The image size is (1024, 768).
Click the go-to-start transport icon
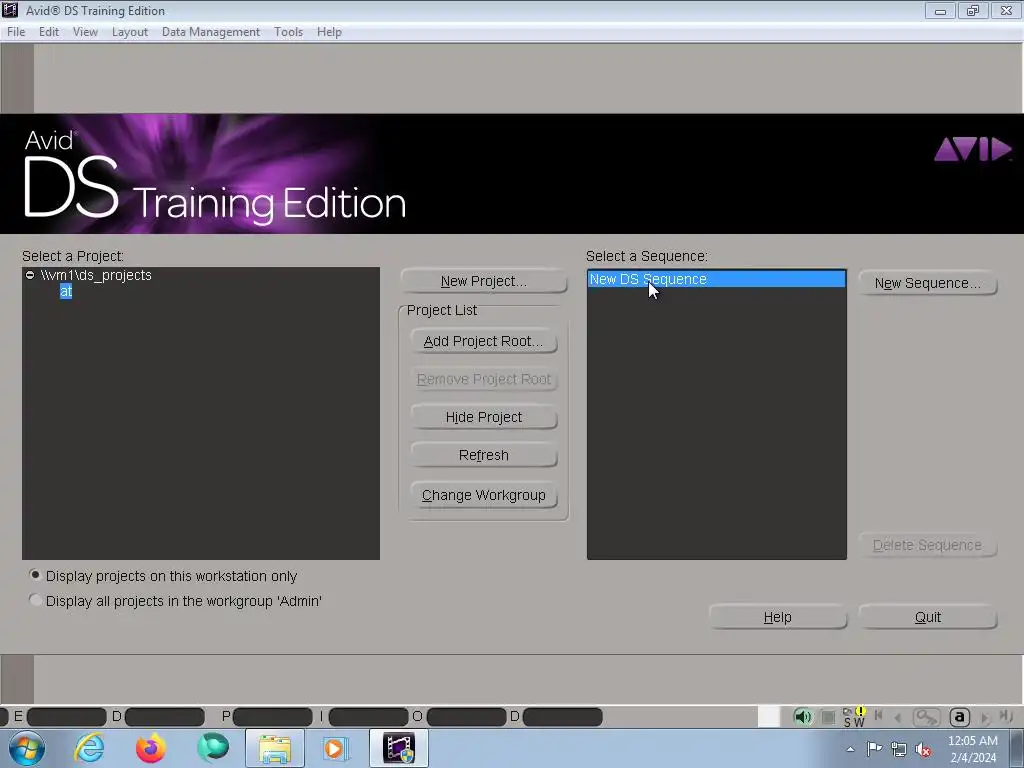click(x=879, y=716)
